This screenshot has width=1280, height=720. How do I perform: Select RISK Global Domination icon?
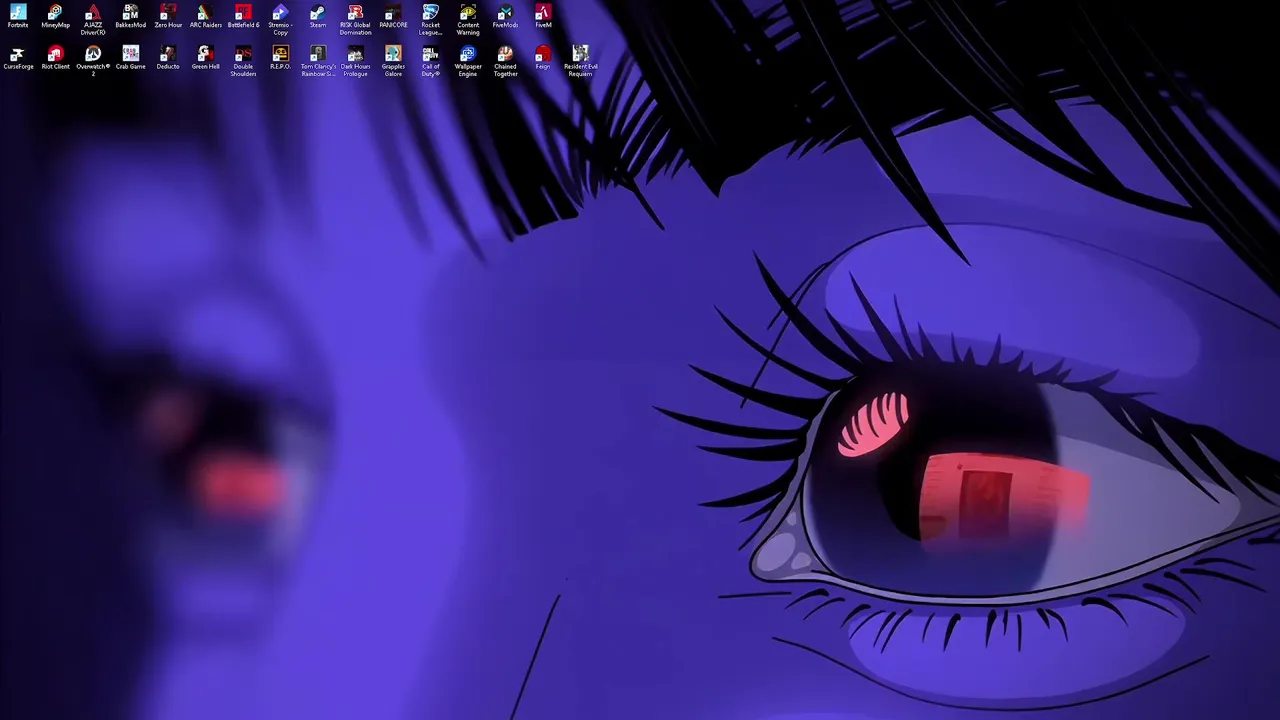click(355, 20)
